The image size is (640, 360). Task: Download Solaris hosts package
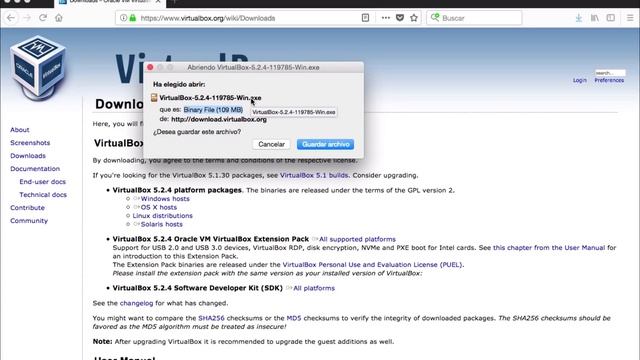(x=162, y=224)
